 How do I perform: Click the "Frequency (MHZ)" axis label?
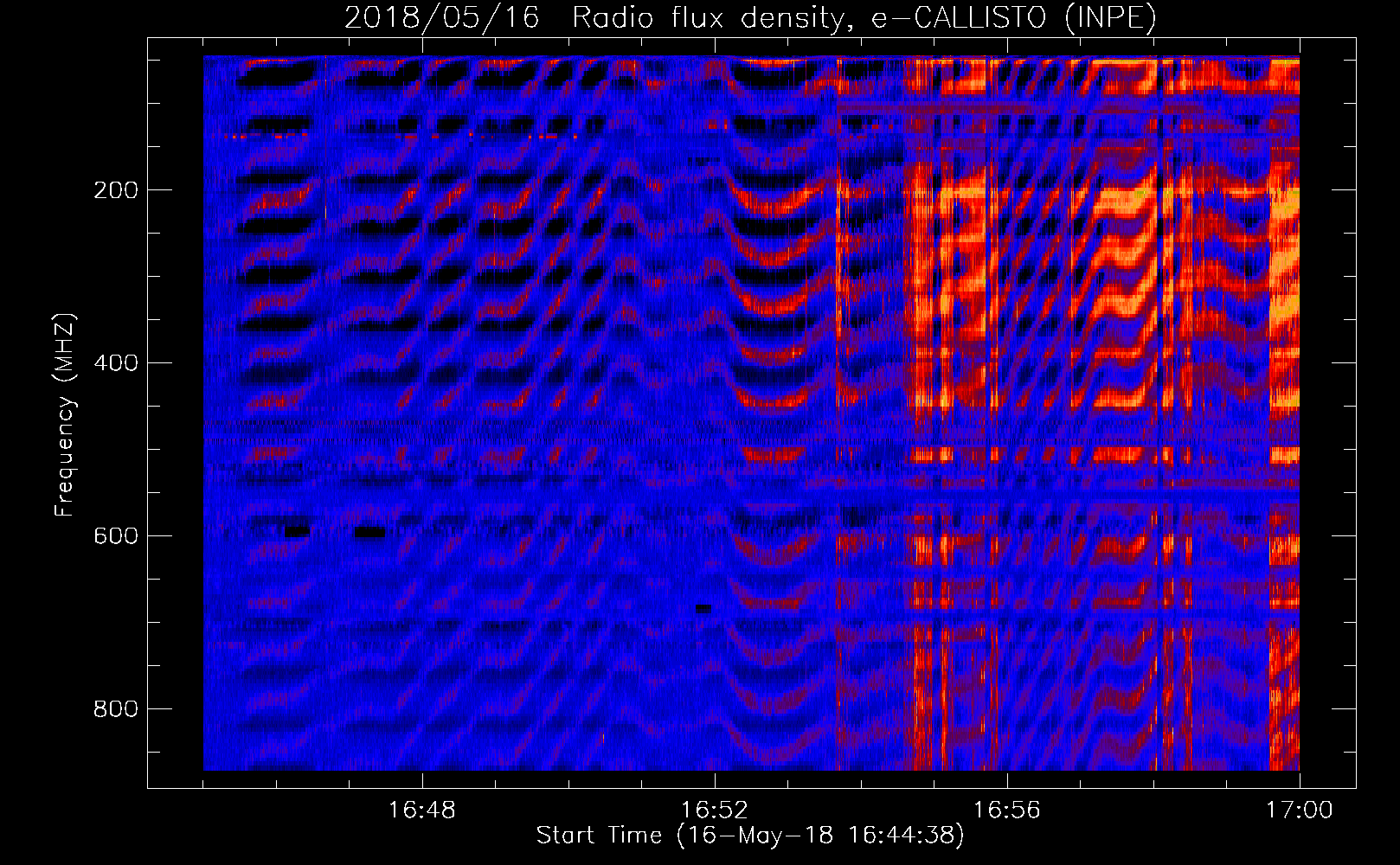point(65,414)
